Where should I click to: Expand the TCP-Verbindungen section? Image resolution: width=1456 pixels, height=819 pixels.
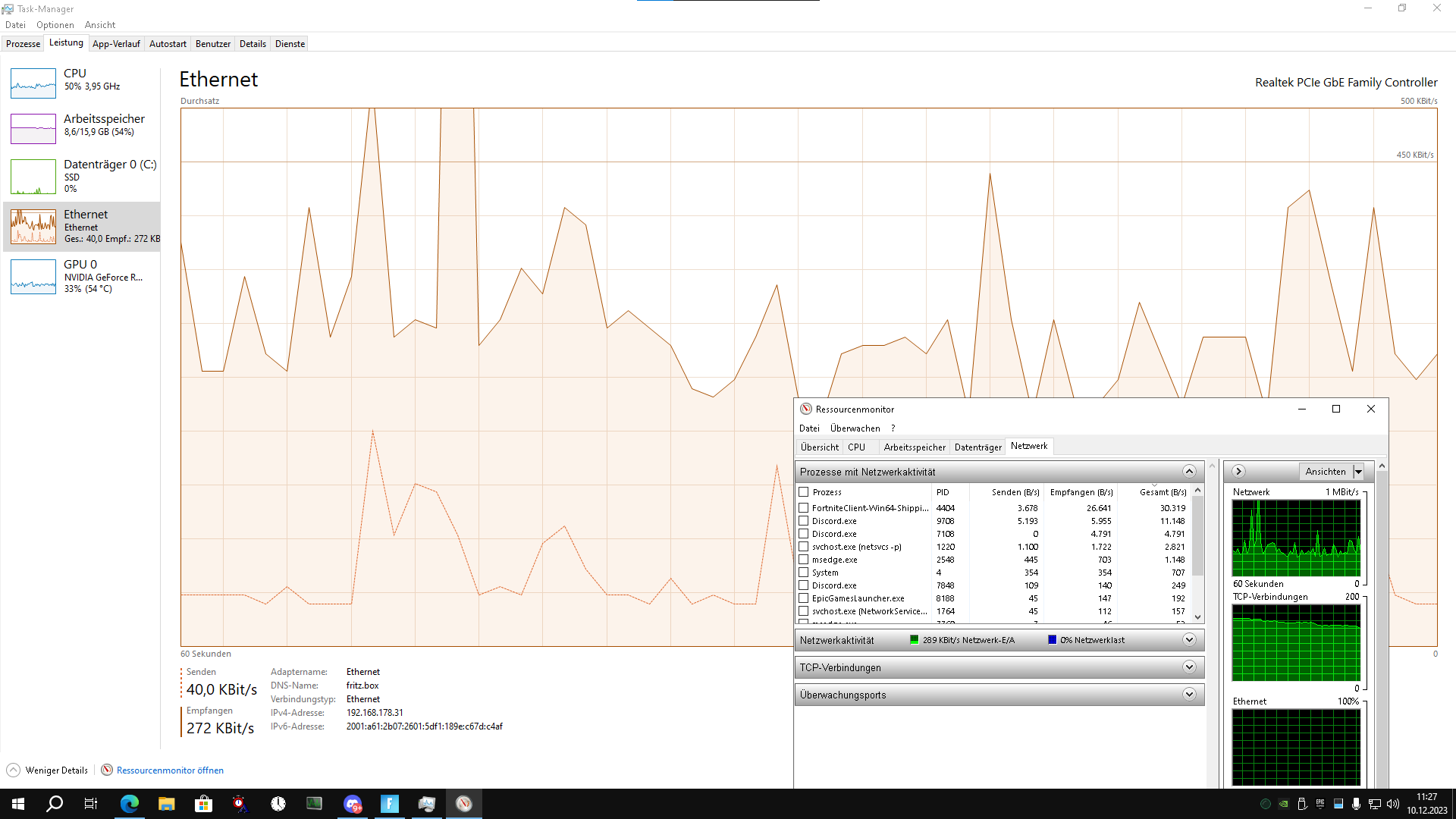pyautogui.click(x=1190, y=667)
